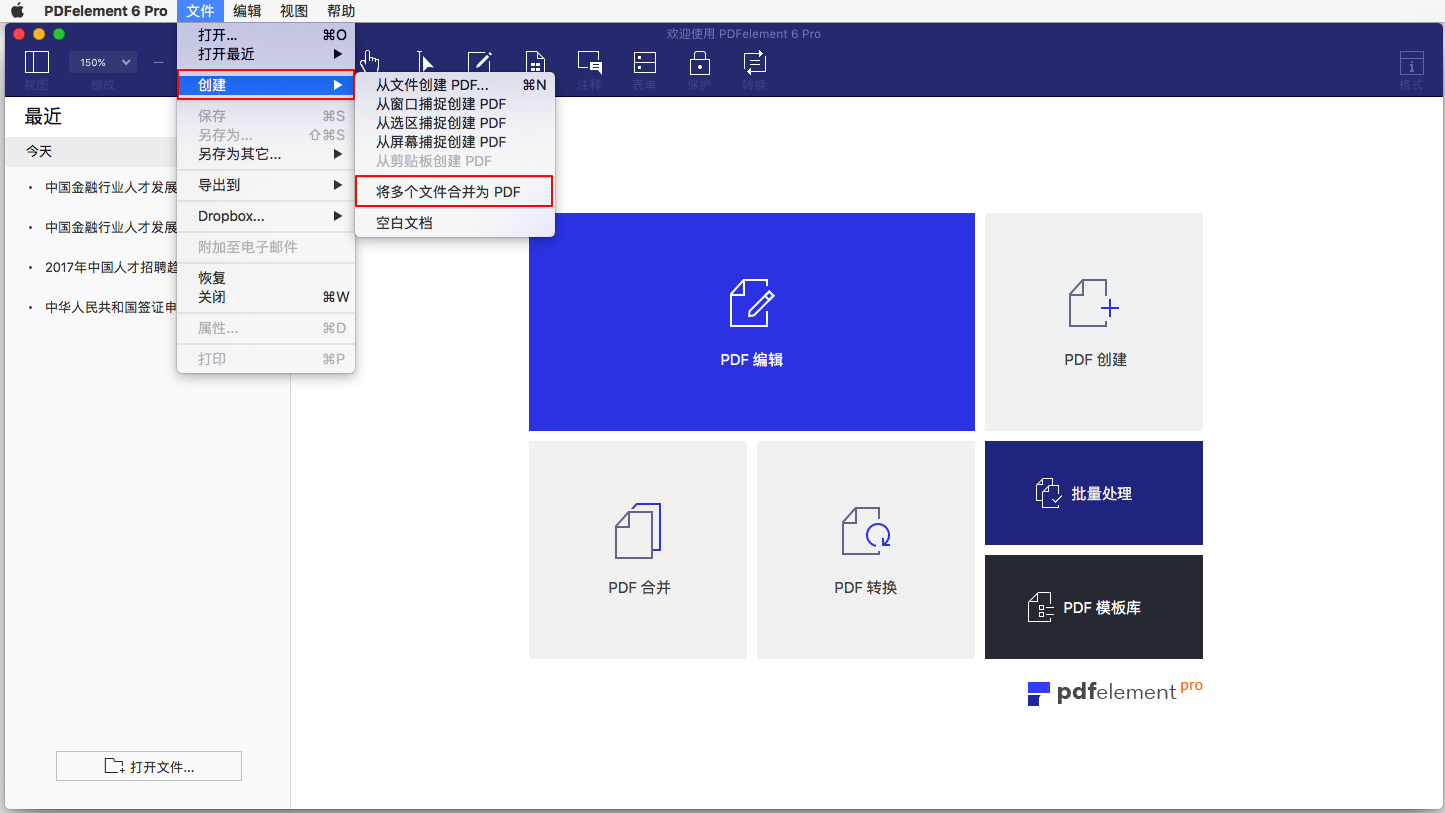Open the 帮助 menu
Viewport: 1445px width, 813px height.
coord(340,11)
